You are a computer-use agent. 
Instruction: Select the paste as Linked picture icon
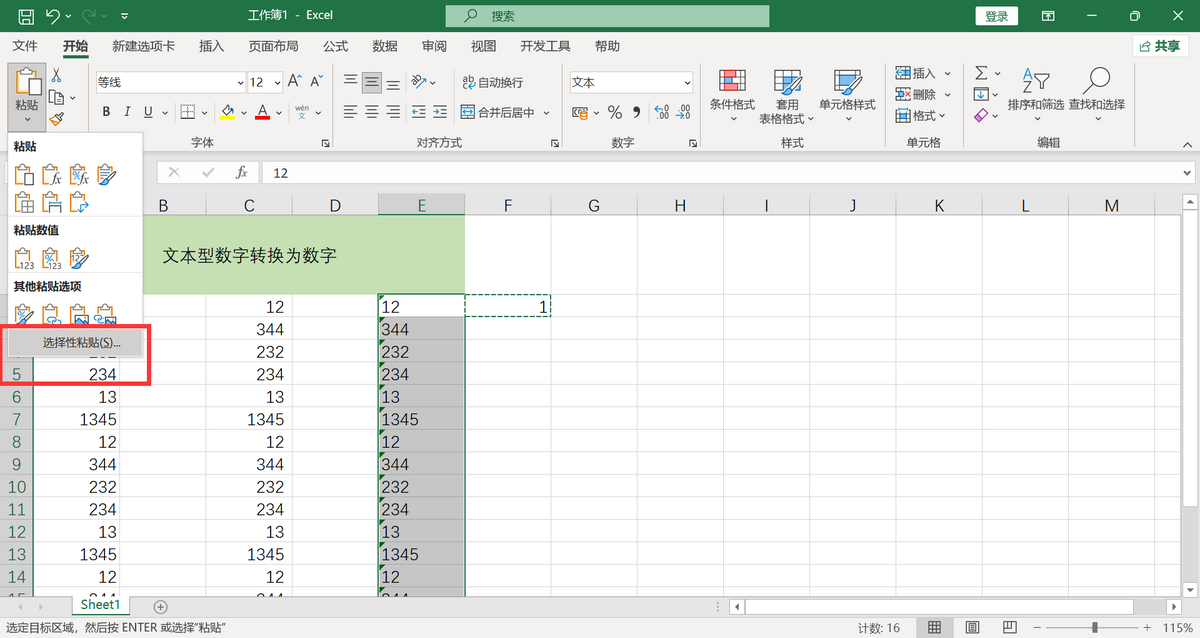(106, 314)
